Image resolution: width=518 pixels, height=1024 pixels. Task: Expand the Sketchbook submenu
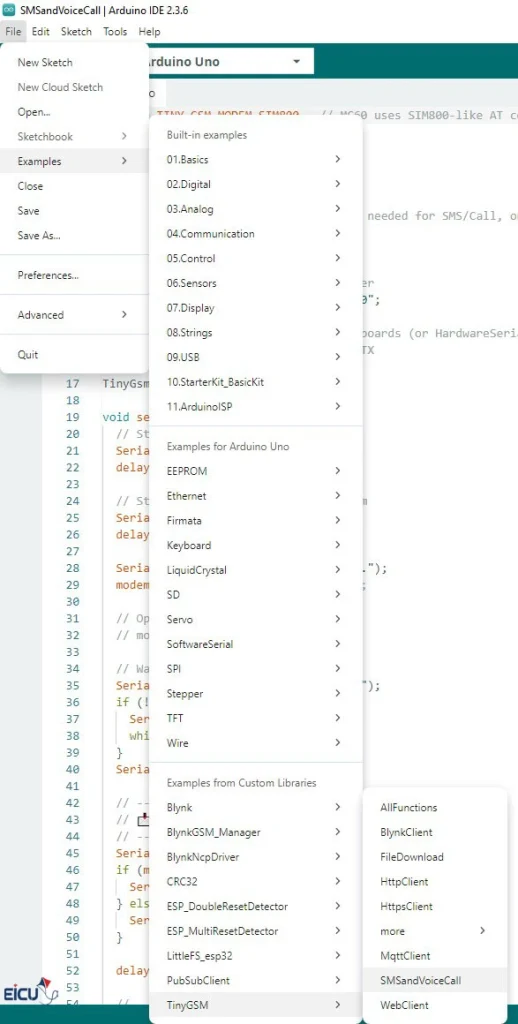74,137
